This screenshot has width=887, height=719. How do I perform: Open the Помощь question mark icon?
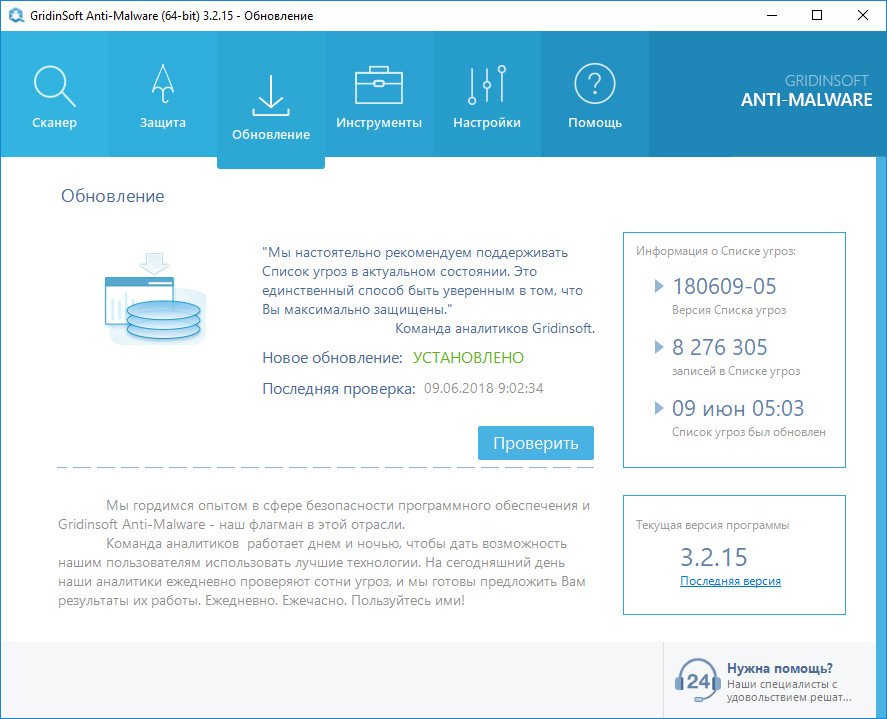(x=595, y=84)
